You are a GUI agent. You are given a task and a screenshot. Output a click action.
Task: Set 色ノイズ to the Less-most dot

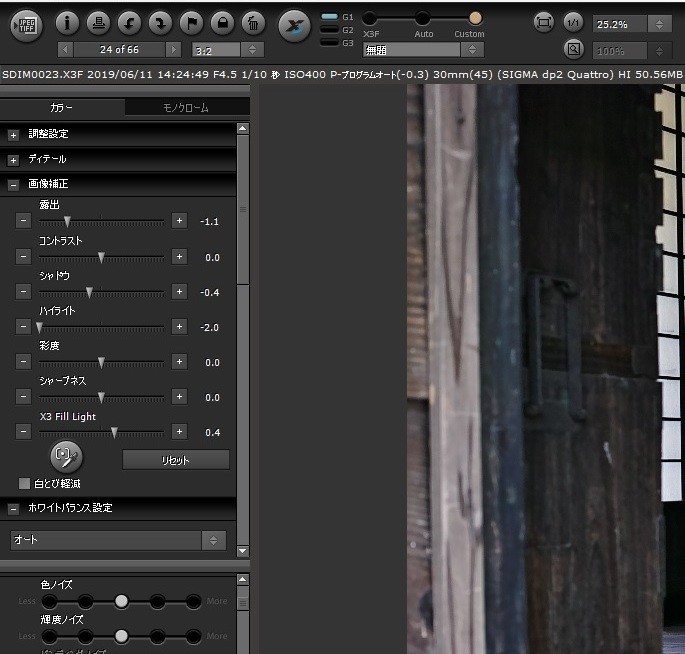click(50, 602)
